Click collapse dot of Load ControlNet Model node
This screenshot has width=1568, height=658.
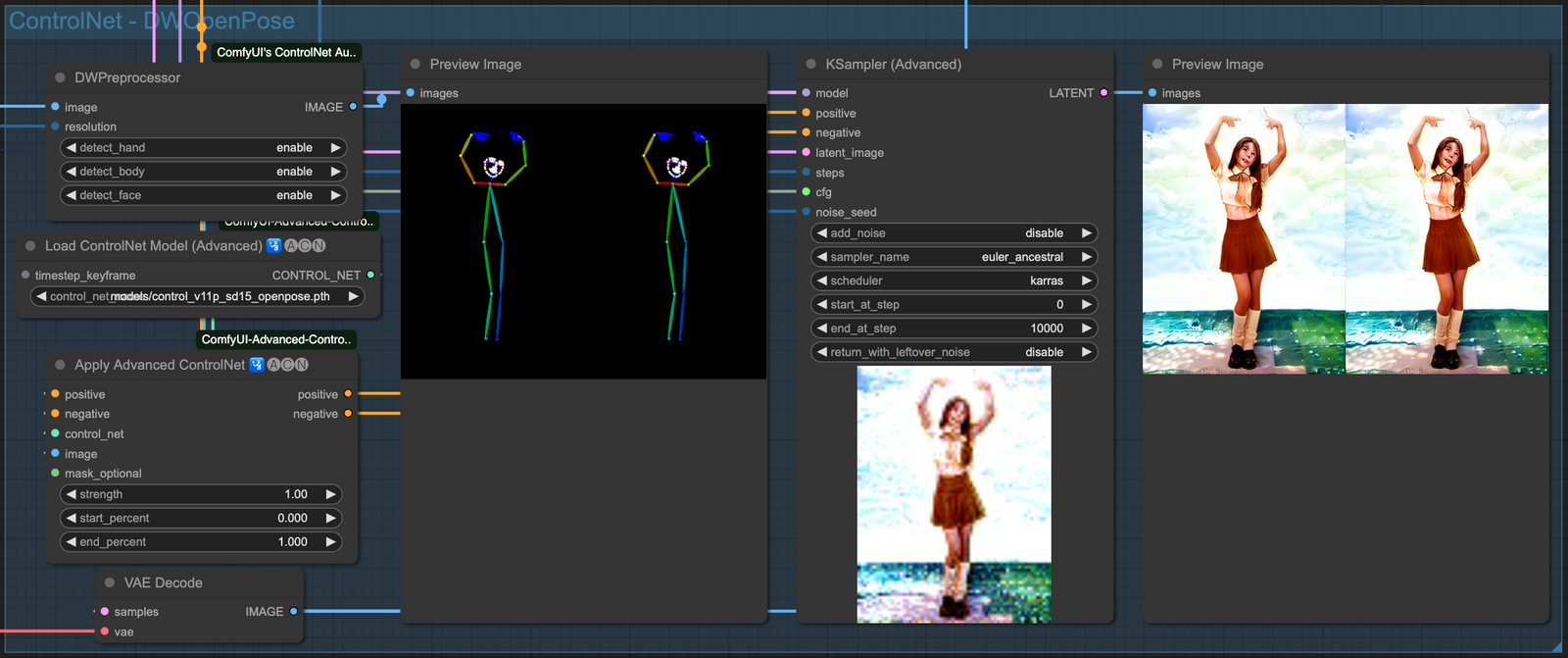(x=30, y=246)
